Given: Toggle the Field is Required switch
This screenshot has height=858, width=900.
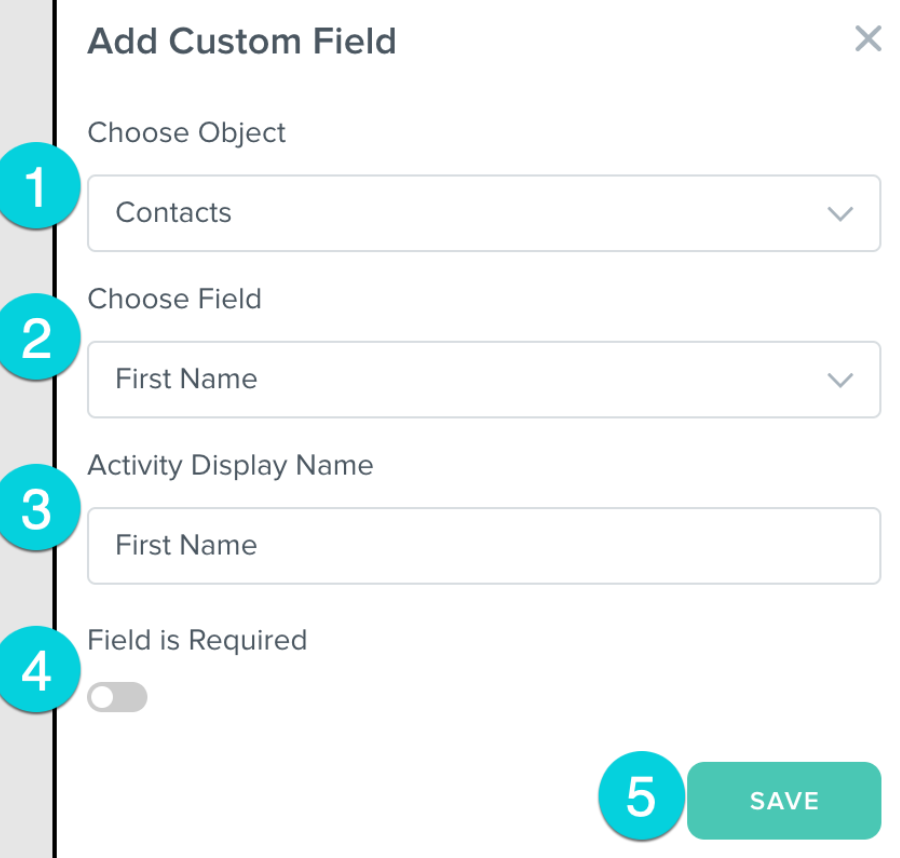Looking at the screenshot, I should pyautogui.click(x=117, y=697).
